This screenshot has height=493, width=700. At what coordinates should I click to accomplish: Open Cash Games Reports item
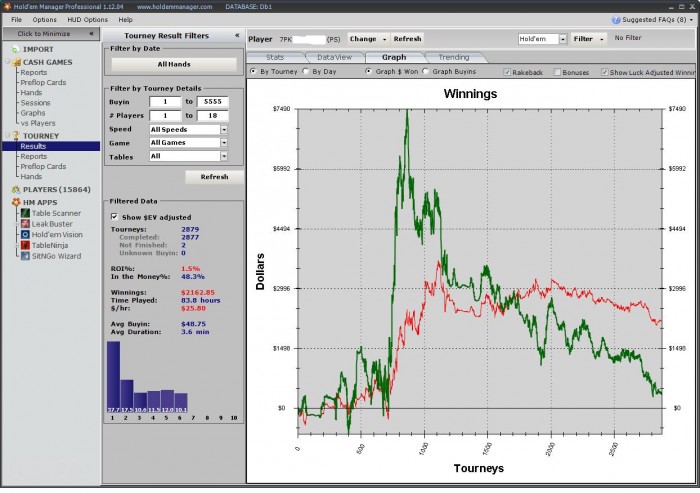click(33, 72)
